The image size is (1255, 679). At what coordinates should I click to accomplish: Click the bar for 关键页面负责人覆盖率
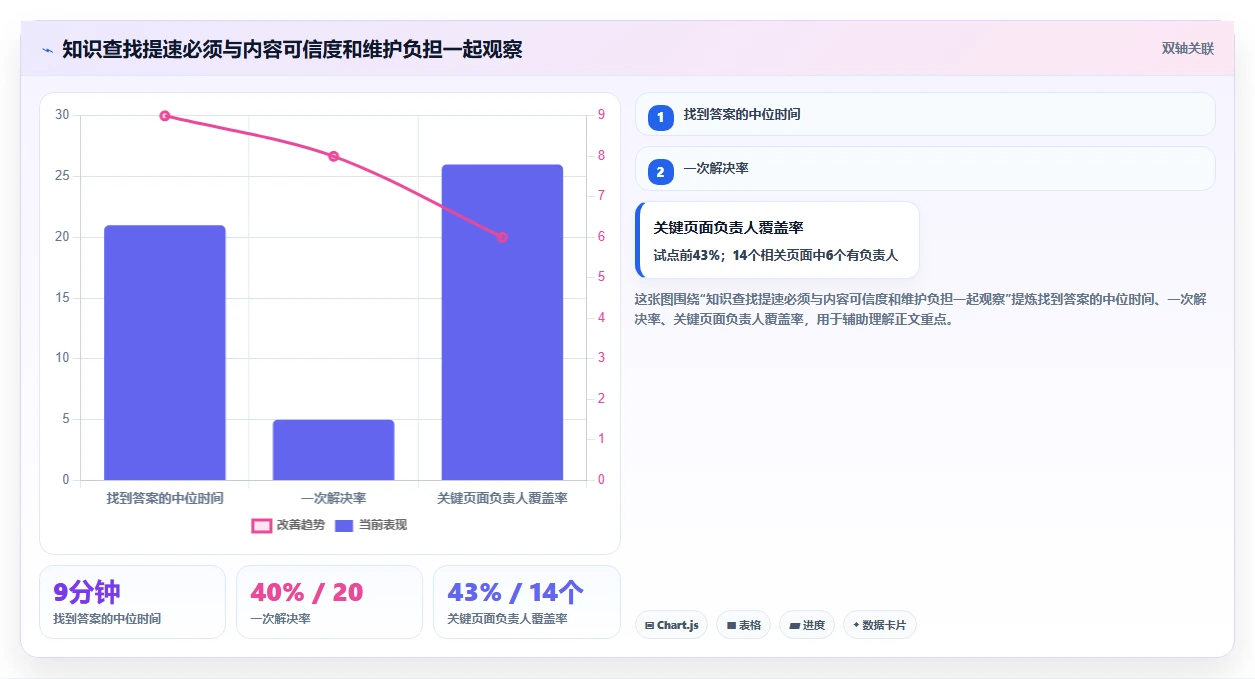pos(502,322)
